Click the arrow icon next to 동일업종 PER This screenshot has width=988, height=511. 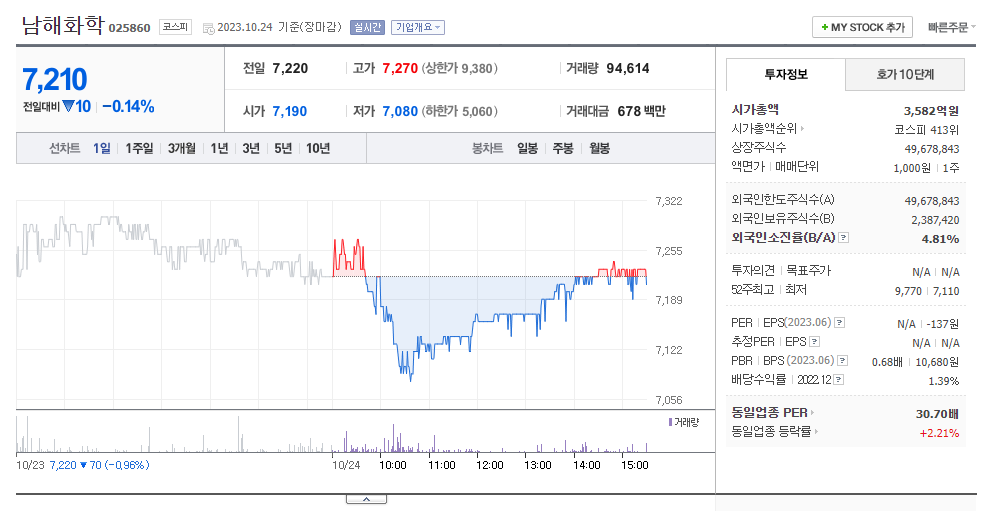pos(812,413)
